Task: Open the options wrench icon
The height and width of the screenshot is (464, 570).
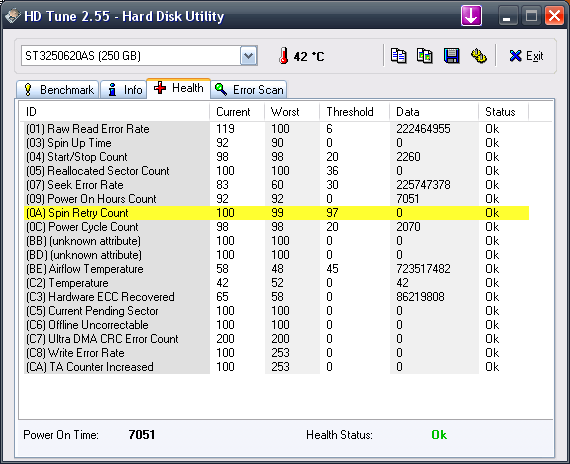Action: (478, 56)
